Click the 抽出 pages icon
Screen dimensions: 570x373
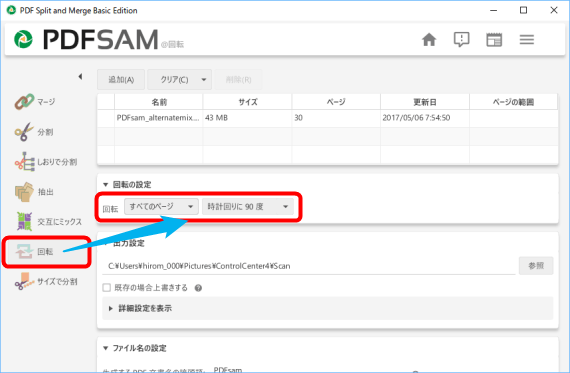click(24, 192)
